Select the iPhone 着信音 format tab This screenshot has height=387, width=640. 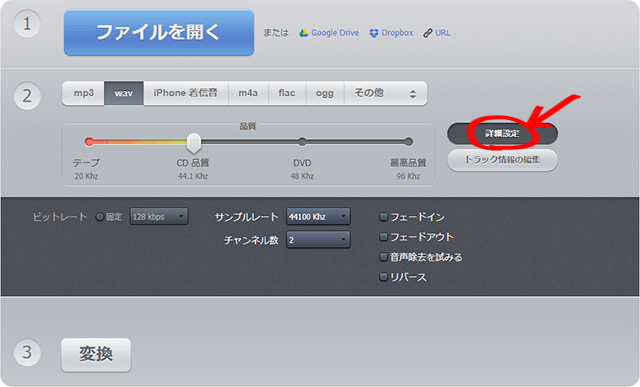coord(186,93)
